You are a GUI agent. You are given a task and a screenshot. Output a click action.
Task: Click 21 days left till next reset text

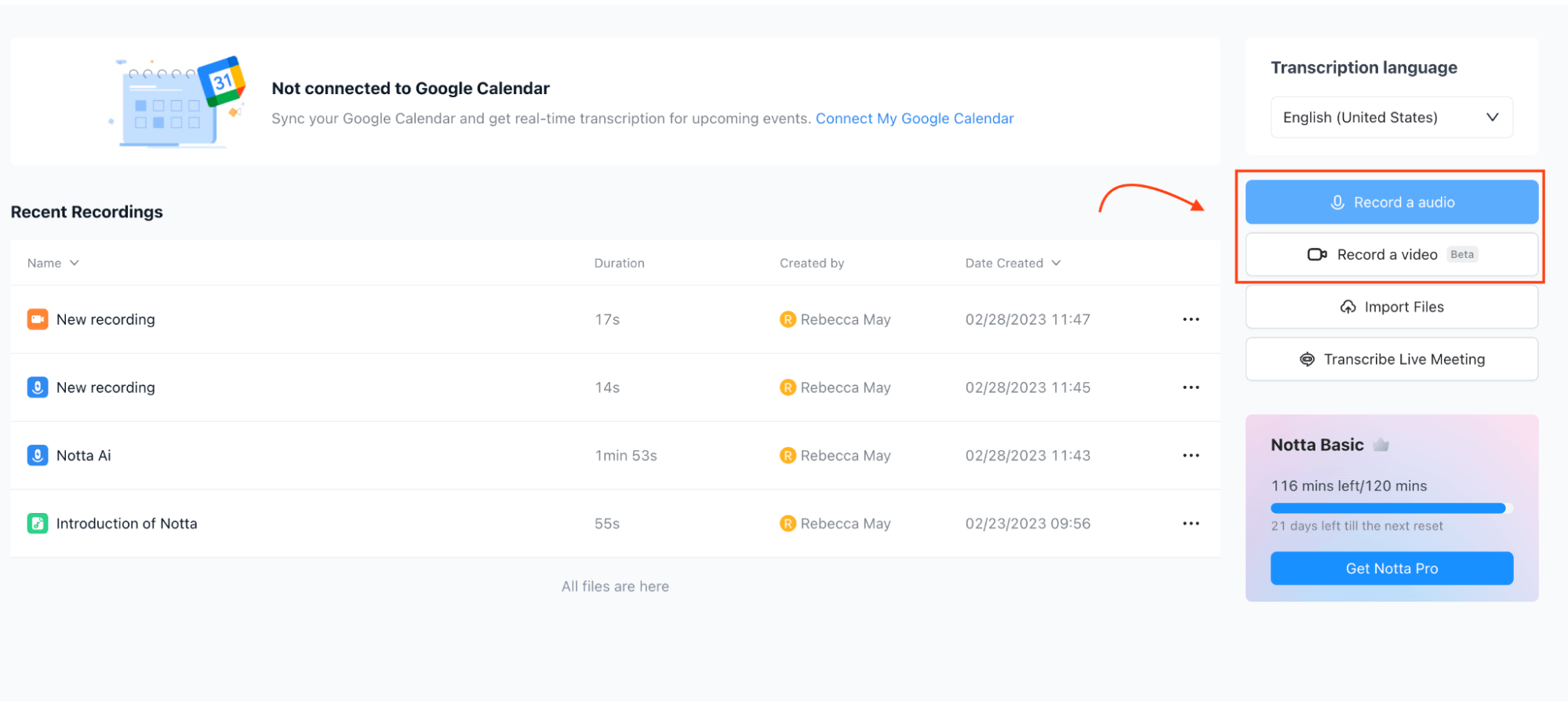pyautogui.click(x=1357, y=526)
